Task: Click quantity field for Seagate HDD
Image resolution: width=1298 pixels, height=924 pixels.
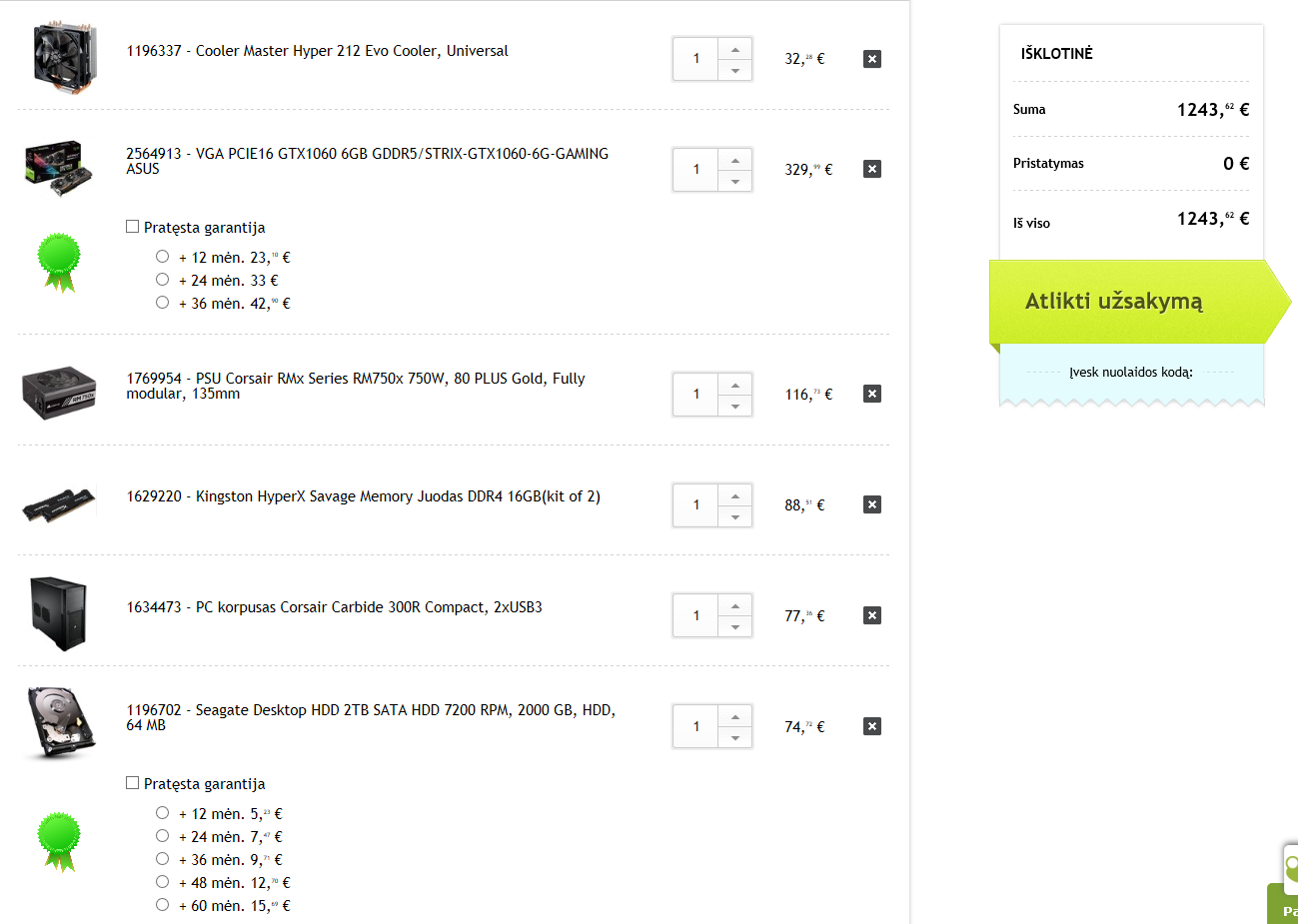Action: (x=696, y=727)
